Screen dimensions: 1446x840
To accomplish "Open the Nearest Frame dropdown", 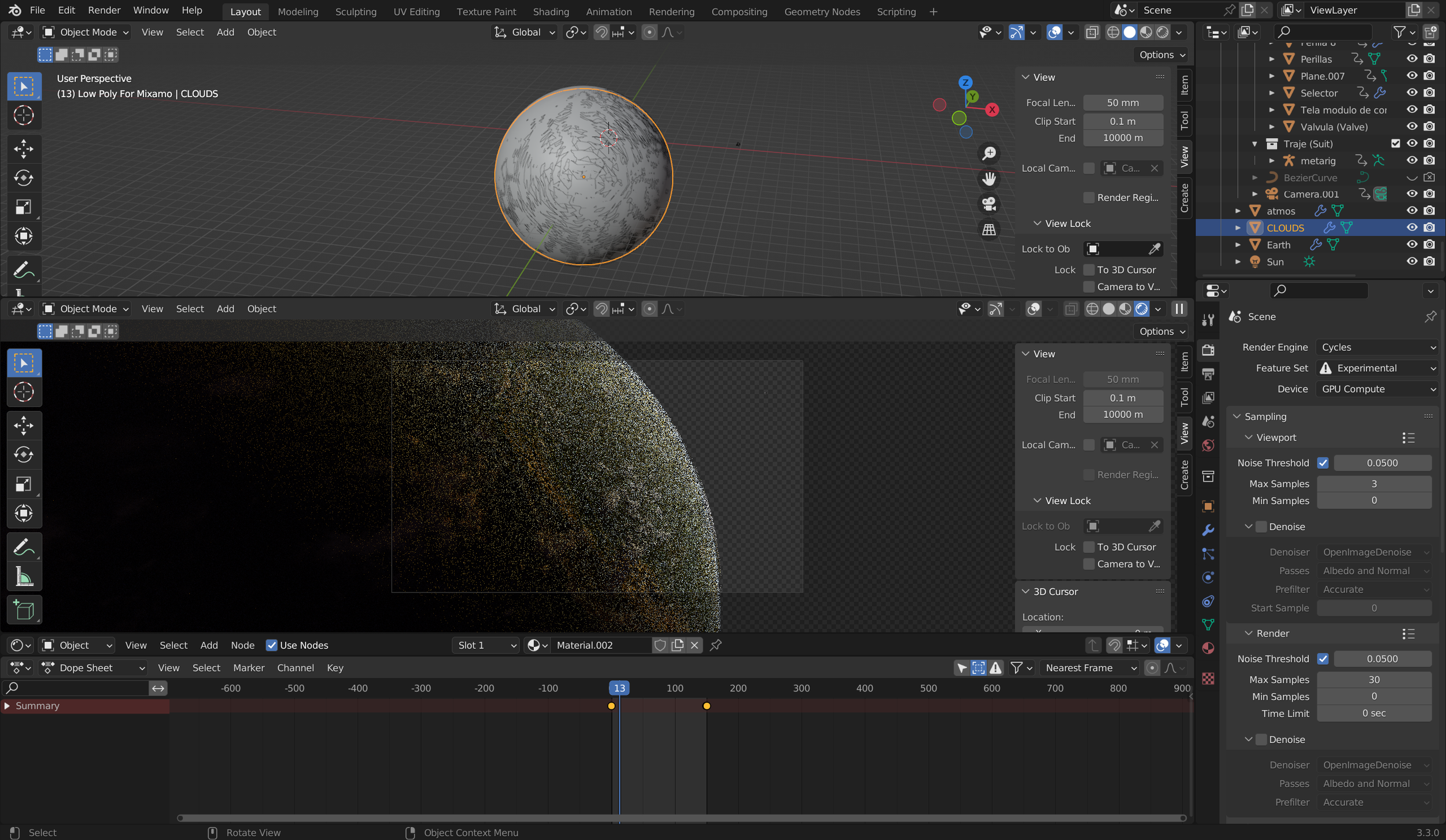I will click(x=1090, y=668).
